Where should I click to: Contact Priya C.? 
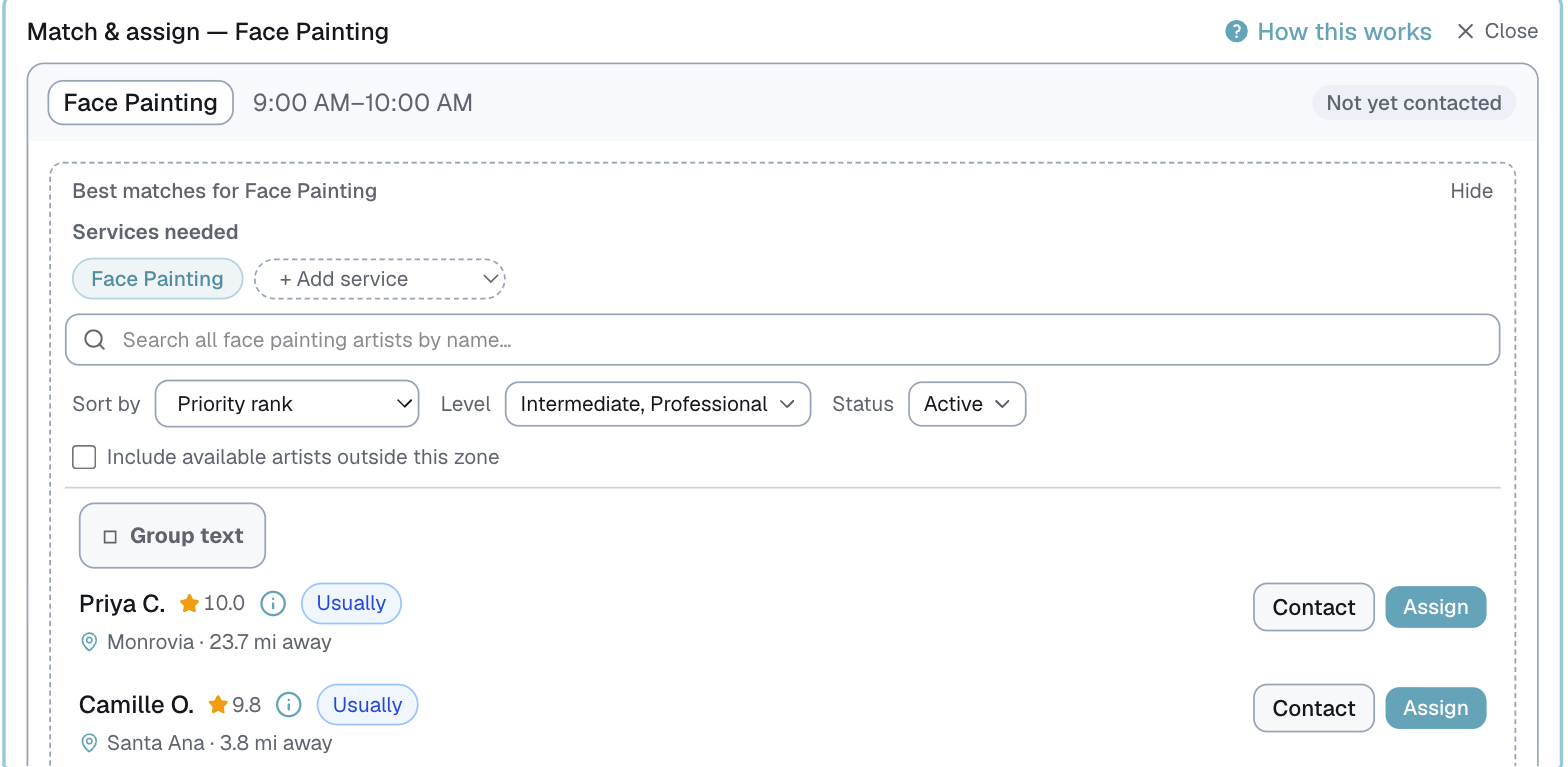1314,607
